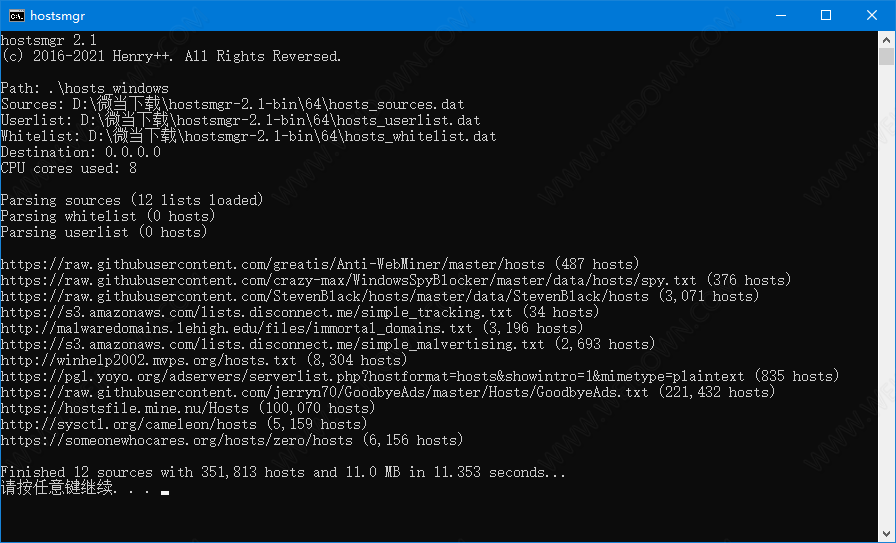Click the winhelp2002 mvps hosts URL
The width and height of the screenshot is (896, 543).
(149, 360)
